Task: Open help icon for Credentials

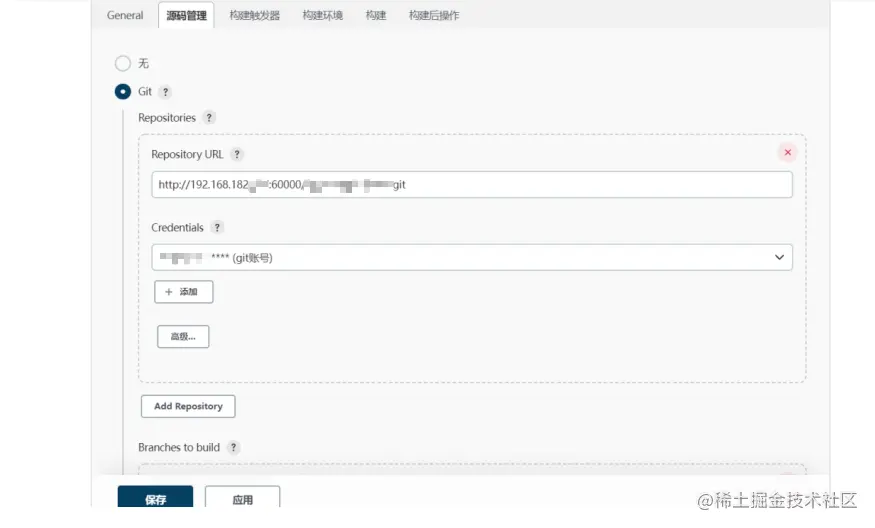Action: click(x=217, y=227)
